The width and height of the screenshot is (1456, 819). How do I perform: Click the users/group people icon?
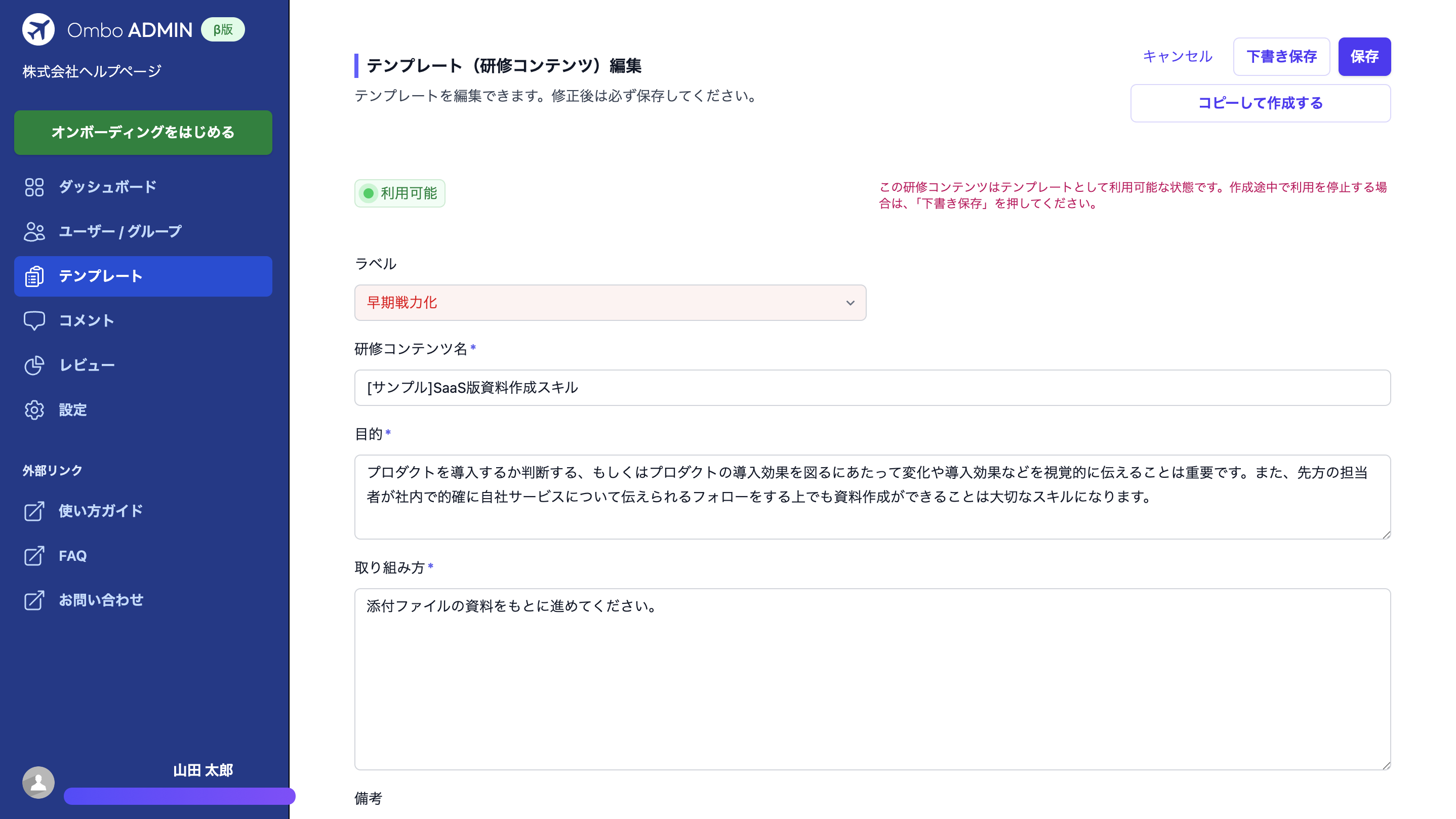pyautogui.click(x=34, y=232)
